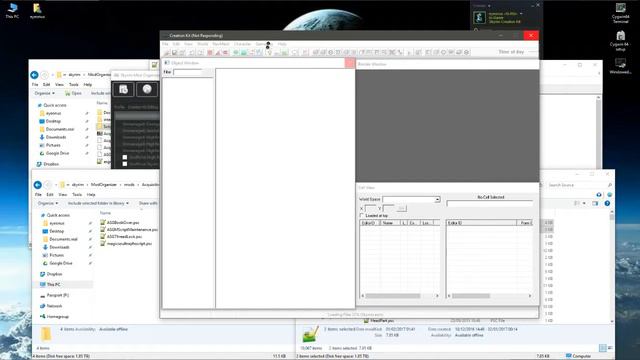
Task: Click the first Mod Organizer toolbar icon
Action: [x=123, y=89]
